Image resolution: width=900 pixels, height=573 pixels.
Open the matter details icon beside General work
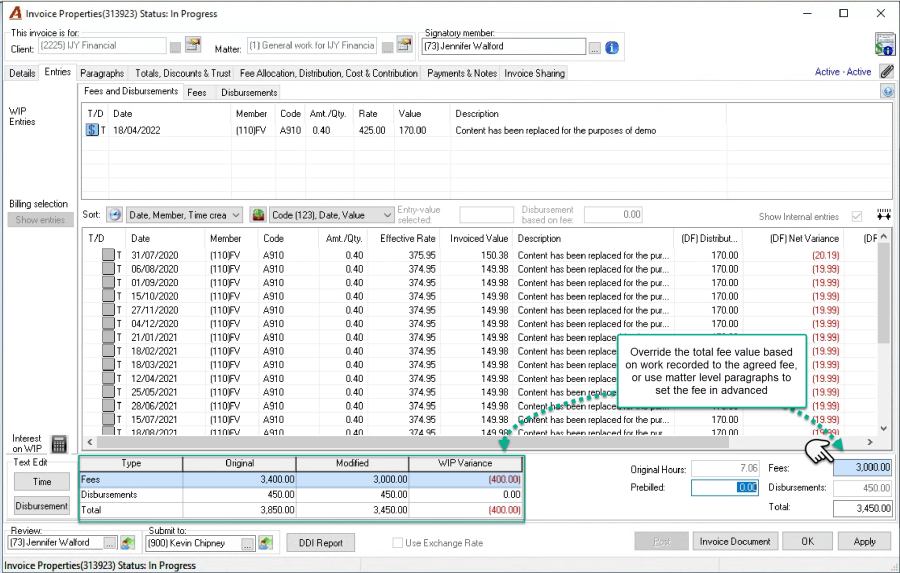[x=405, y=45]
